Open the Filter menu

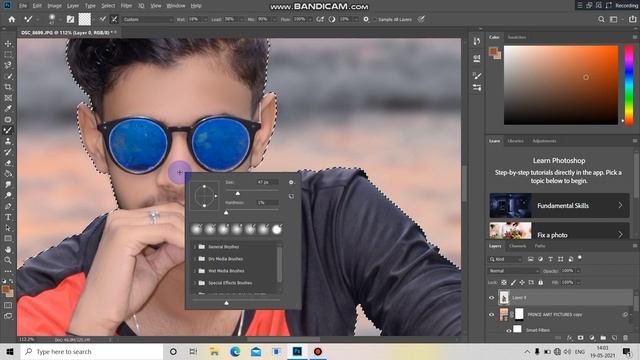coord(126,6)
